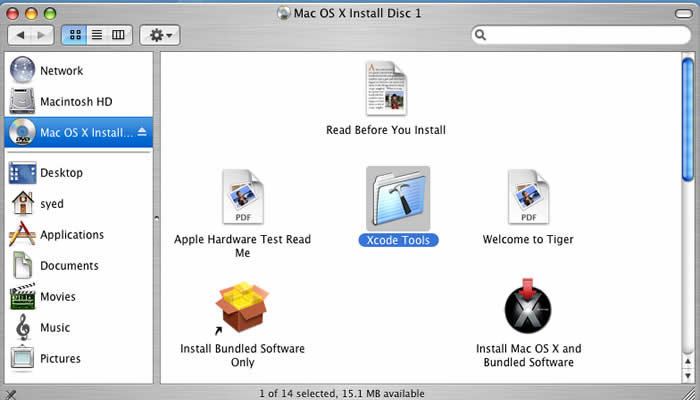Viewport: 700px width, 400px height.
Task: Click the Back navigation arrow
Action: click(x=20, y=35)
